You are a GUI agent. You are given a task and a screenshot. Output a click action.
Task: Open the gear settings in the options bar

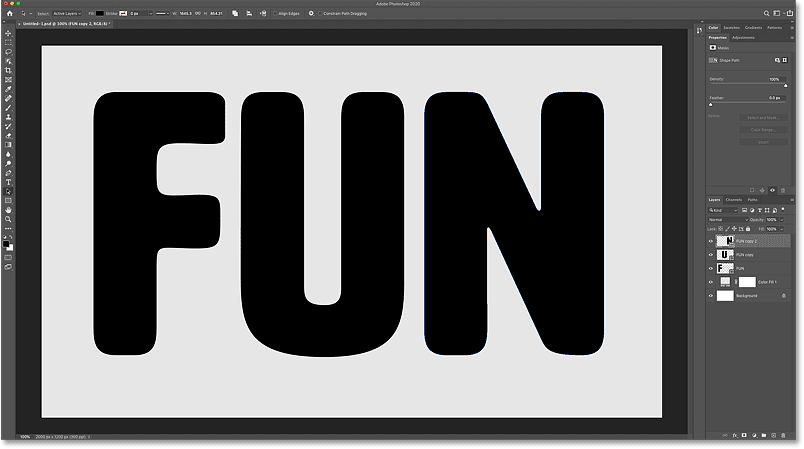(311, 14)
